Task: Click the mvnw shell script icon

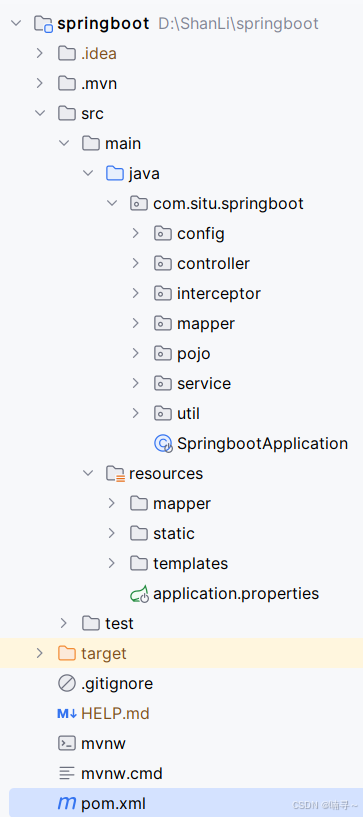Action: [x=67, y=743]
